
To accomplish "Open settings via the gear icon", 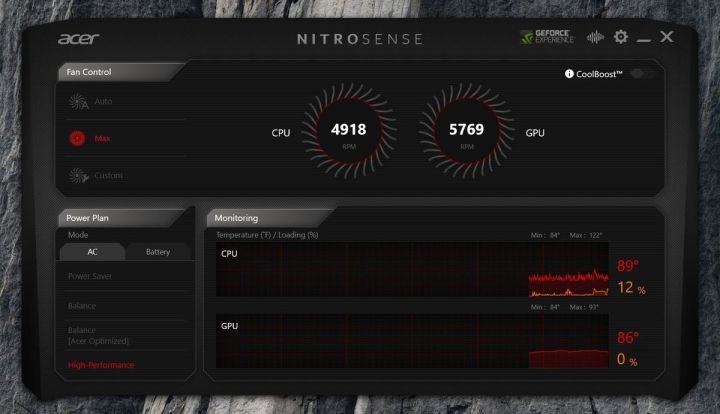I will pyautogui.click(x=621, y=37).
